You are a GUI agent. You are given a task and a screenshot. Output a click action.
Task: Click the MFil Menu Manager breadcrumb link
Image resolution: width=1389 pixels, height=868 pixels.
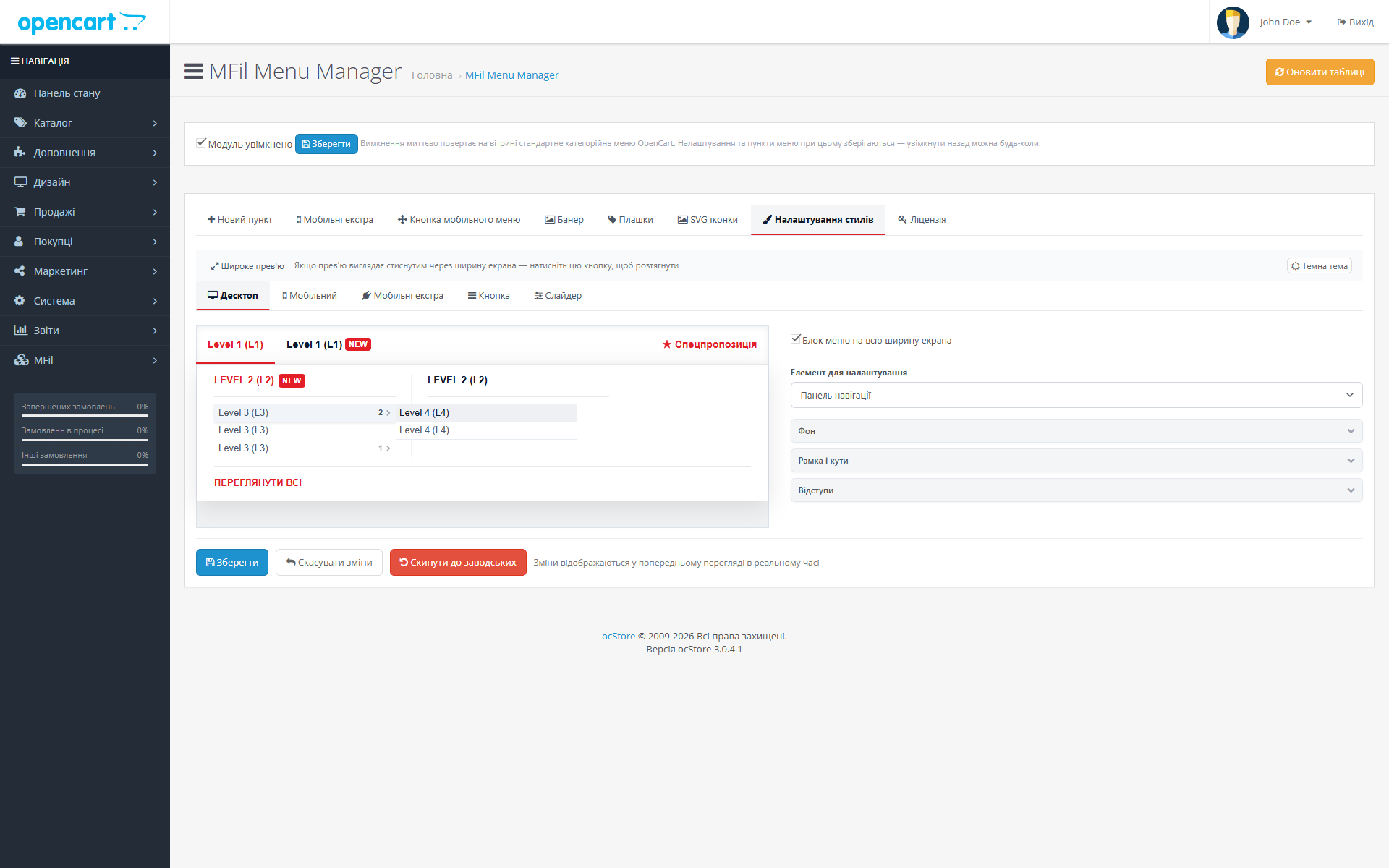(511, 75)
